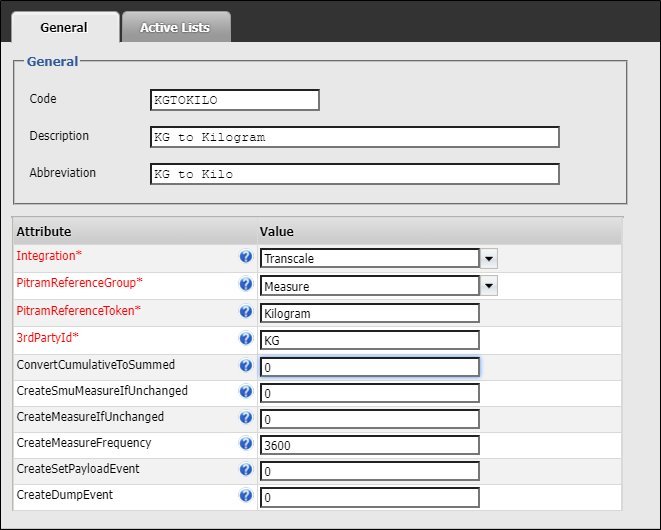
Task: Show CreateMeasureFrequency help tooltip icon
Action: 245,444
